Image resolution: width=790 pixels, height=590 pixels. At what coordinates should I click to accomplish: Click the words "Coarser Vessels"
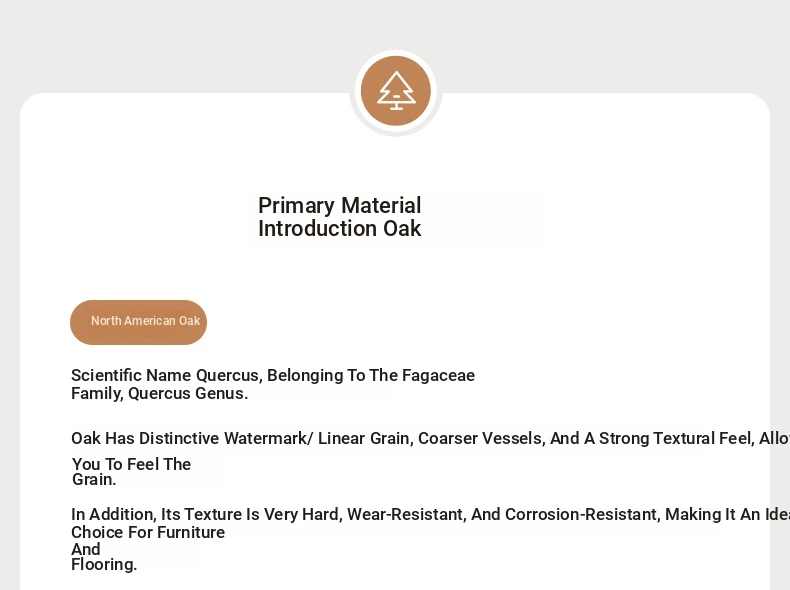tap(479, 439)
